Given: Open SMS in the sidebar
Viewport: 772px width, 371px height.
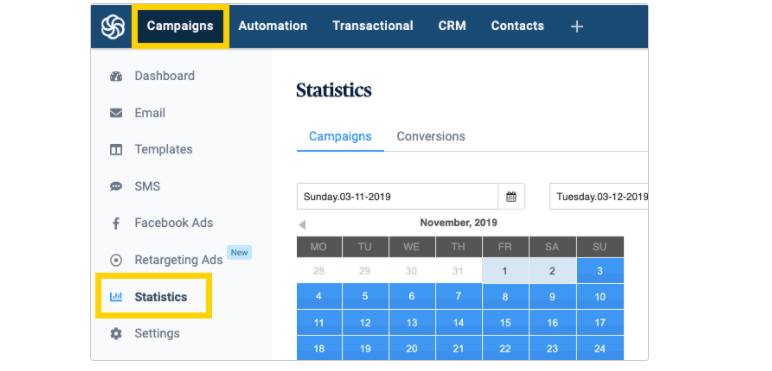Looking at the screenshot, I should pos(147,186).
